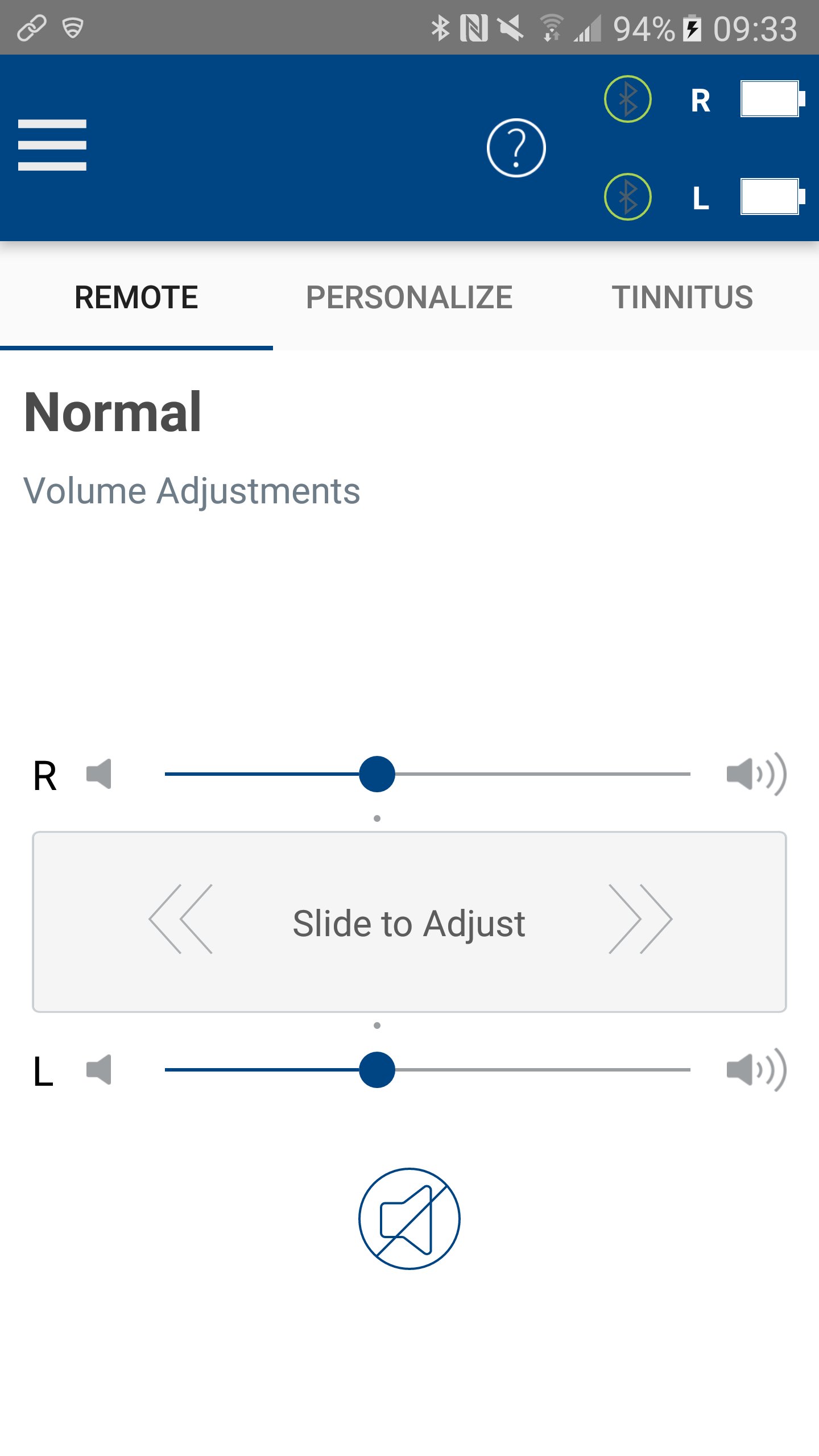Image resolution: width=819 pixels, height=1456 pixels.
Task: Open the hamburger navigation menu
Action: point(52,145)
